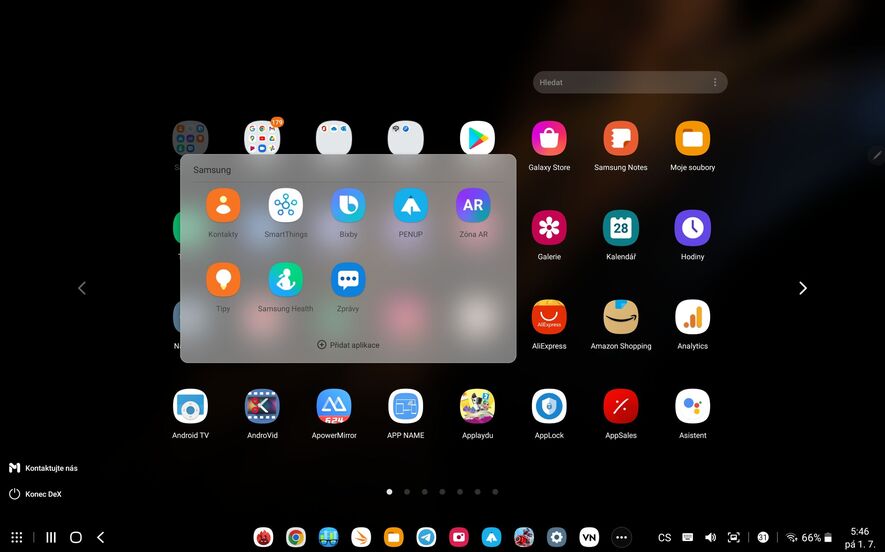Open the Bixby app
Viewport: 885px width, 552px height.
point(348,205)
